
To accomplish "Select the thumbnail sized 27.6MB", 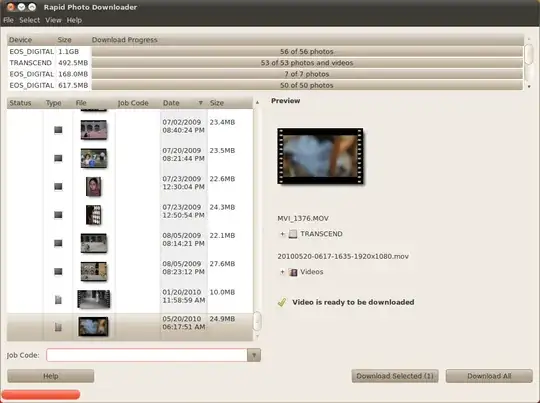I will pyautogui.click(x=94, y=271).
